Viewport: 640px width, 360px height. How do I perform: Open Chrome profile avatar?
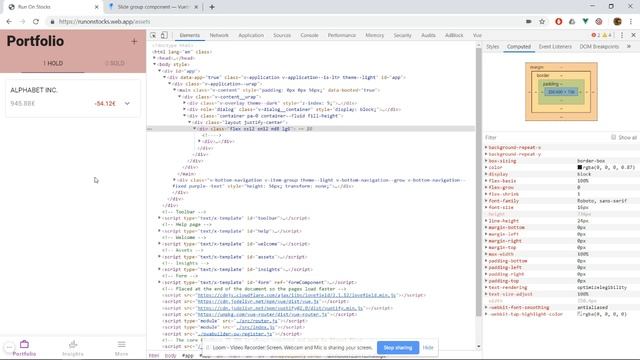pos(617,22)
